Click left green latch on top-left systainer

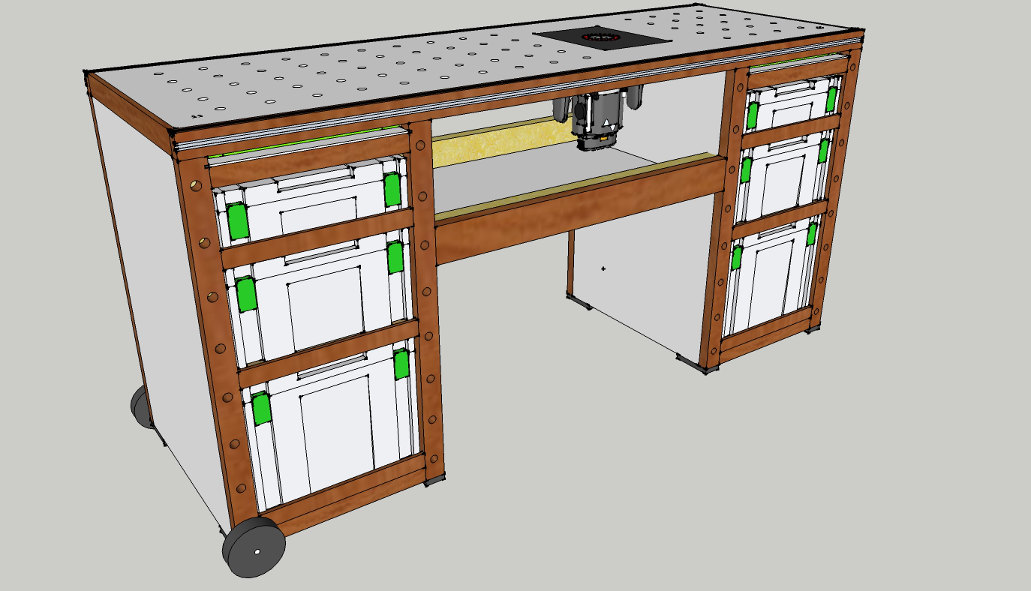point(237,221)
